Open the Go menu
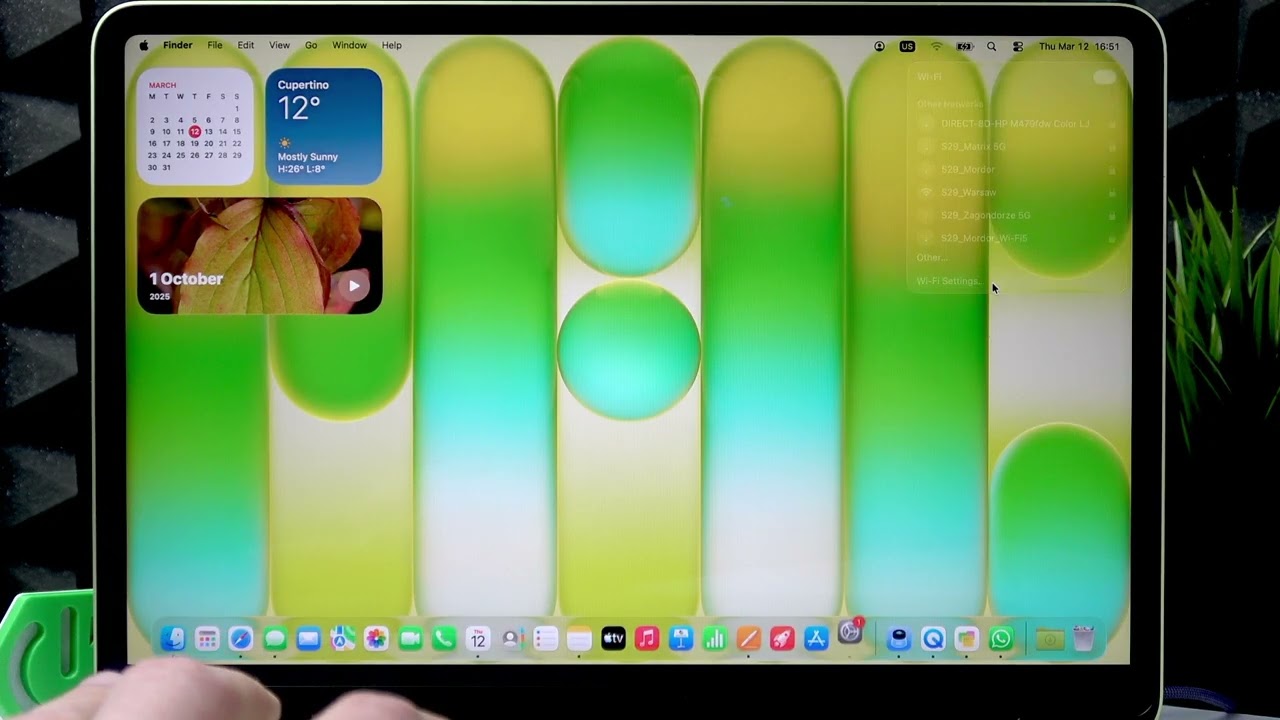 point(311,45)
